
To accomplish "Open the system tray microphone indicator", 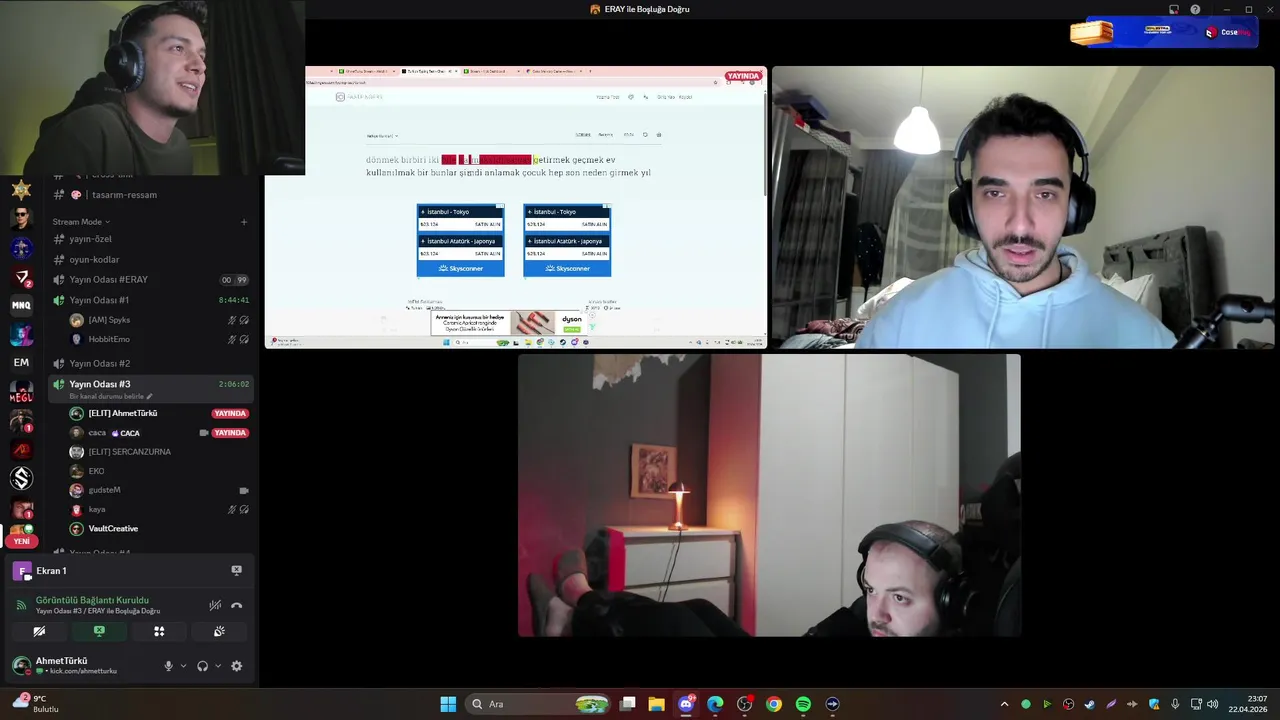I will click(x=1175, y=704).
